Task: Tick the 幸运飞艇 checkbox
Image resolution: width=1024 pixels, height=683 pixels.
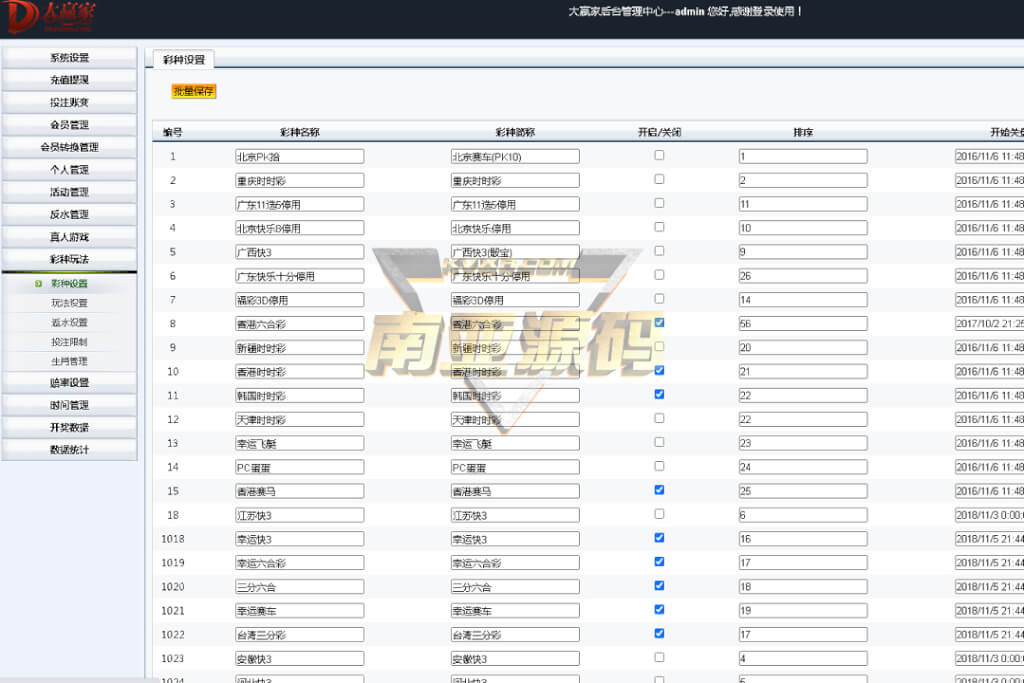Action: click(659, 442)
